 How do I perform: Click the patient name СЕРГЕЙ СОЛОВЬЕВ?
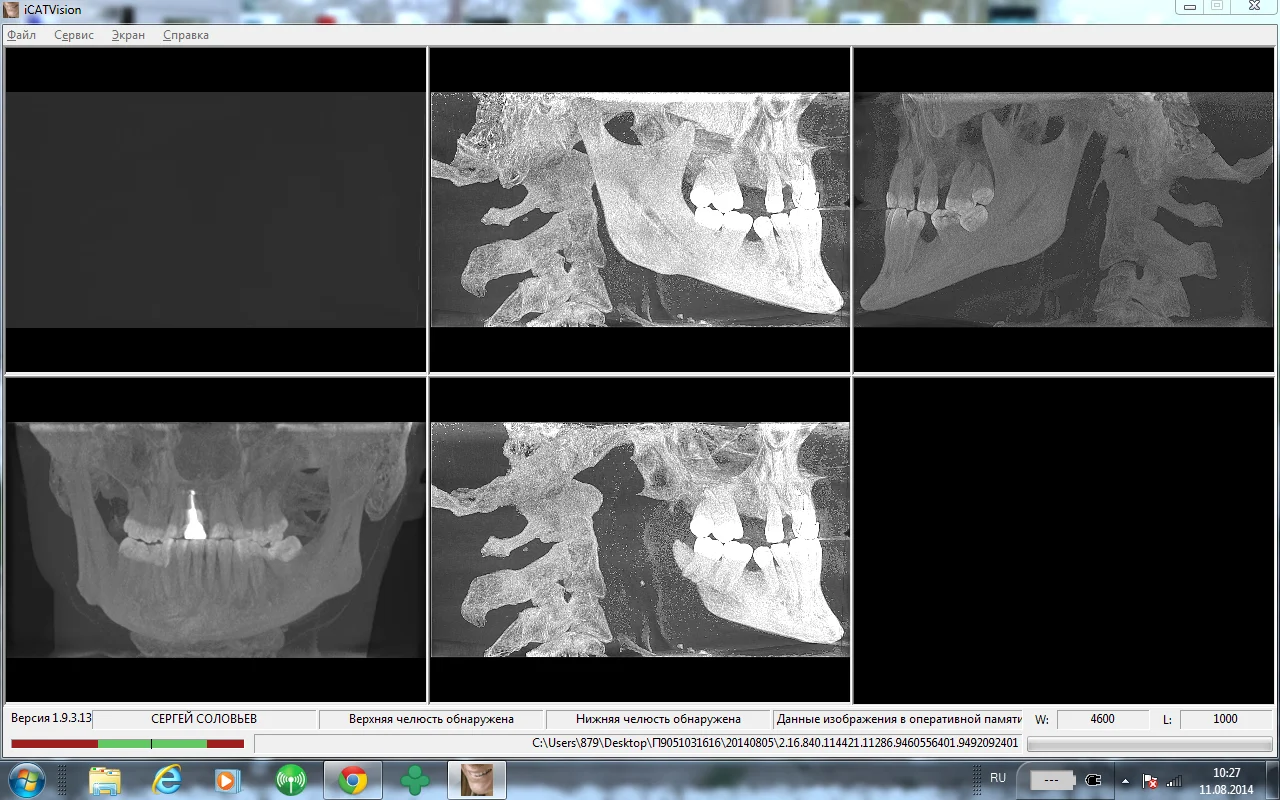tap(204, 719)
